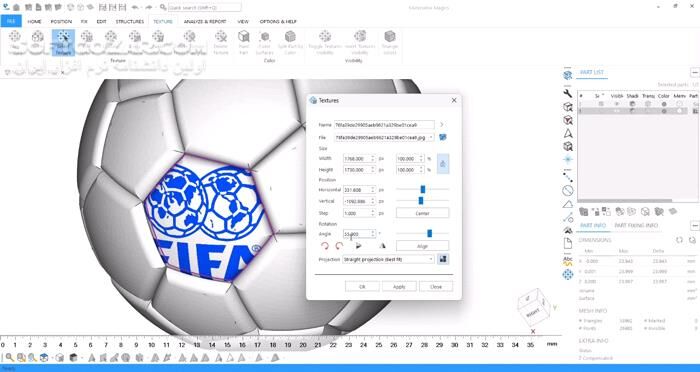Screen dimensions: 700x372
Task: Click the Abc text label tool
Action: tap(567, 260)
